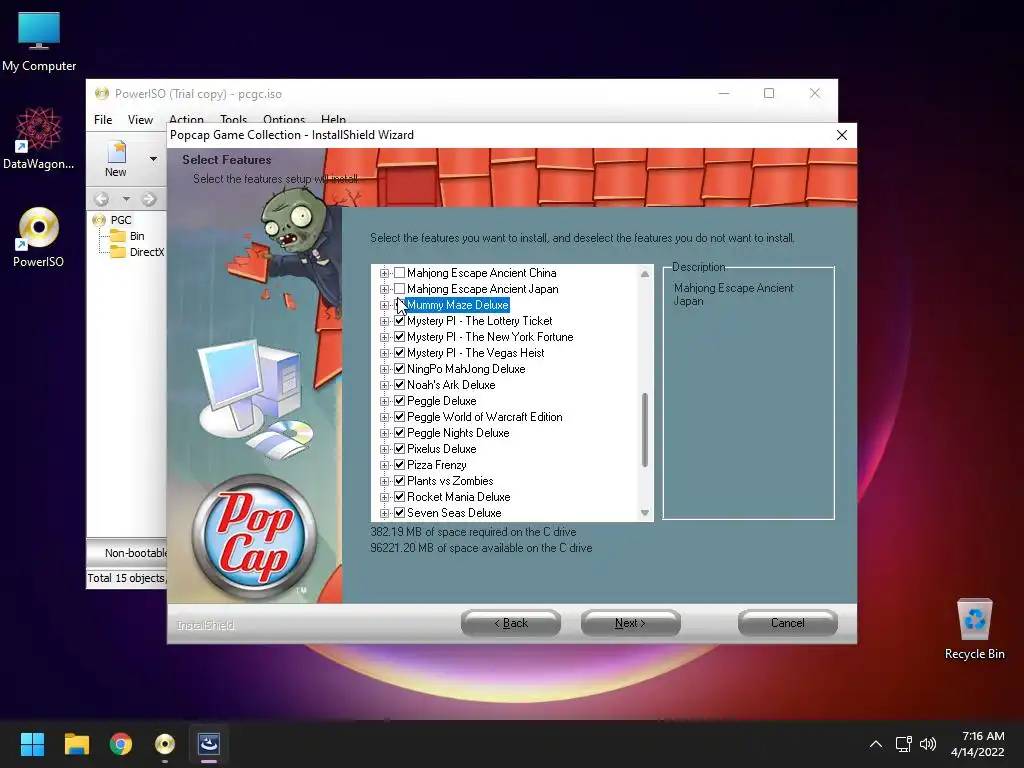Open the Tools menu in PowerISO

coord(233,118)
